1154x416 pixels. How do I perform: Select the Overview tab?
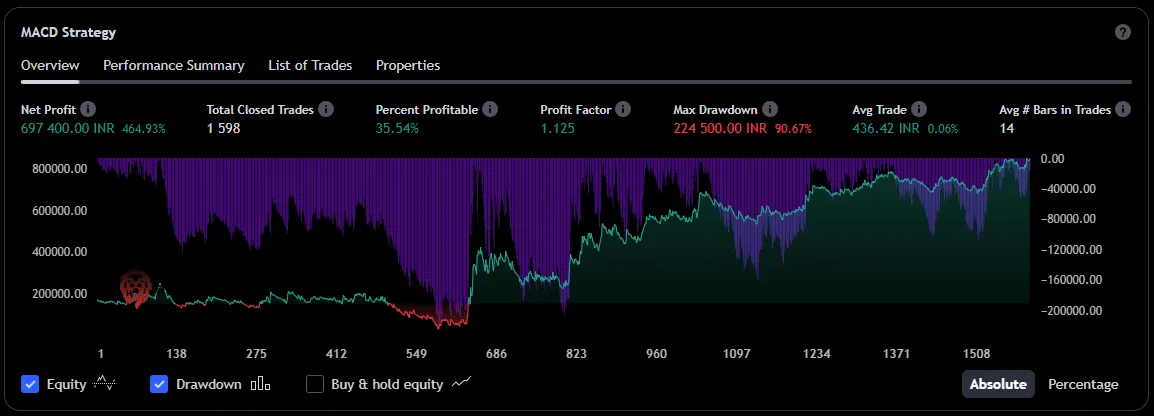50,65
